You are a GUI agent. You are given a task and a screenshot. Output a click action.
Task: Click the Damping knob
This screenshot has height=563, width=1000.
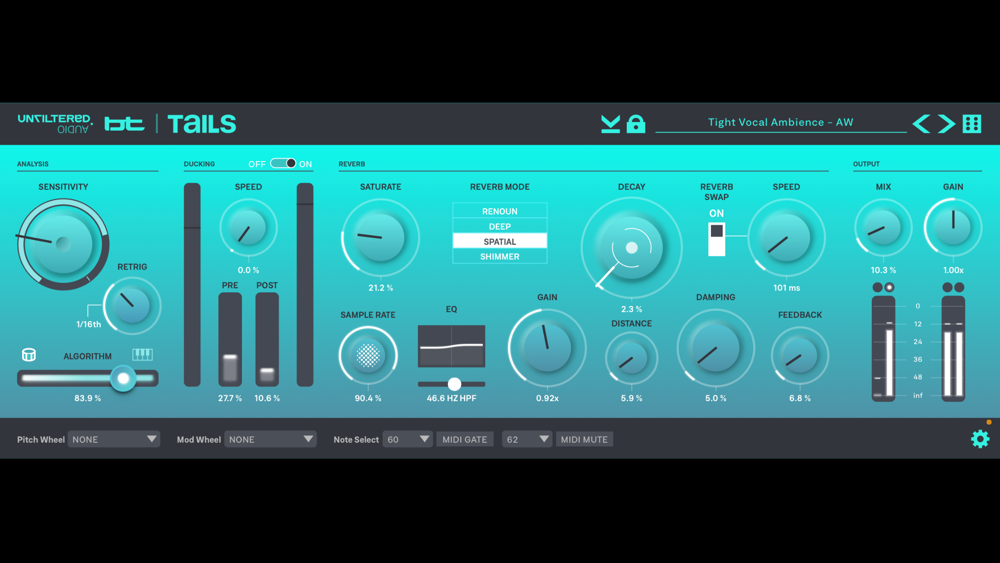point(716,347)
